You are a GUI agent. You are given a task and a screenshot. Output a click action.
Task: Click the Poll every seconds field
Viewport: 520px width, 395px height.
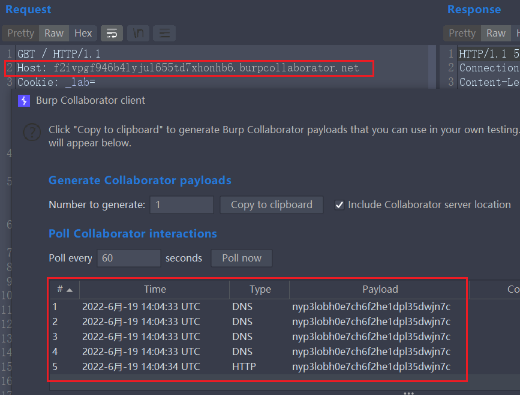(129, 258)
